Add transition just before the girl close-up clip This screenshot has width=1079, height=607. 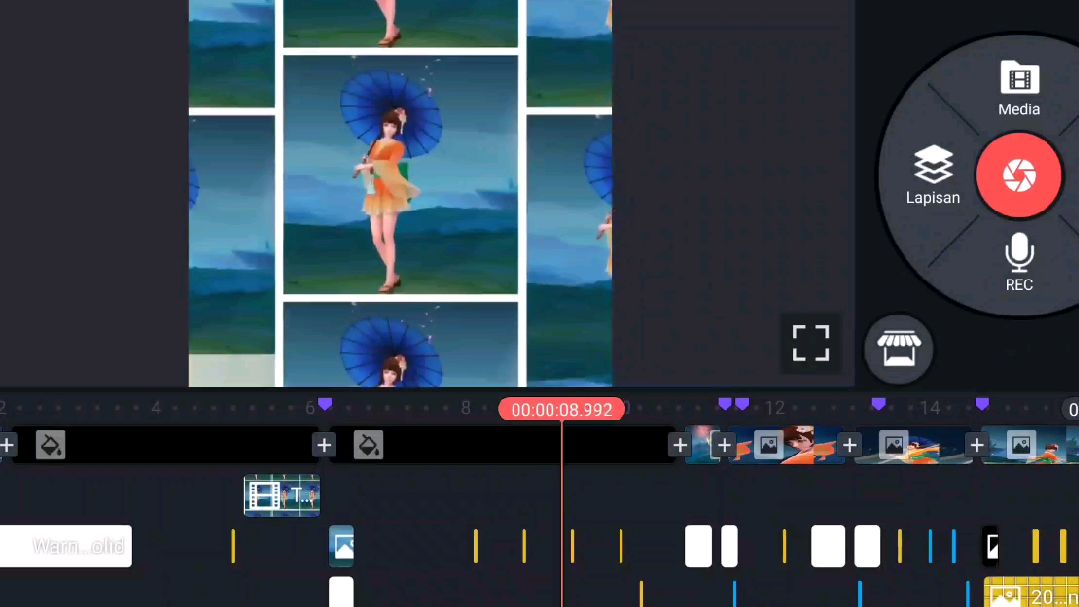pyautogui.click(x=724, y=445)
